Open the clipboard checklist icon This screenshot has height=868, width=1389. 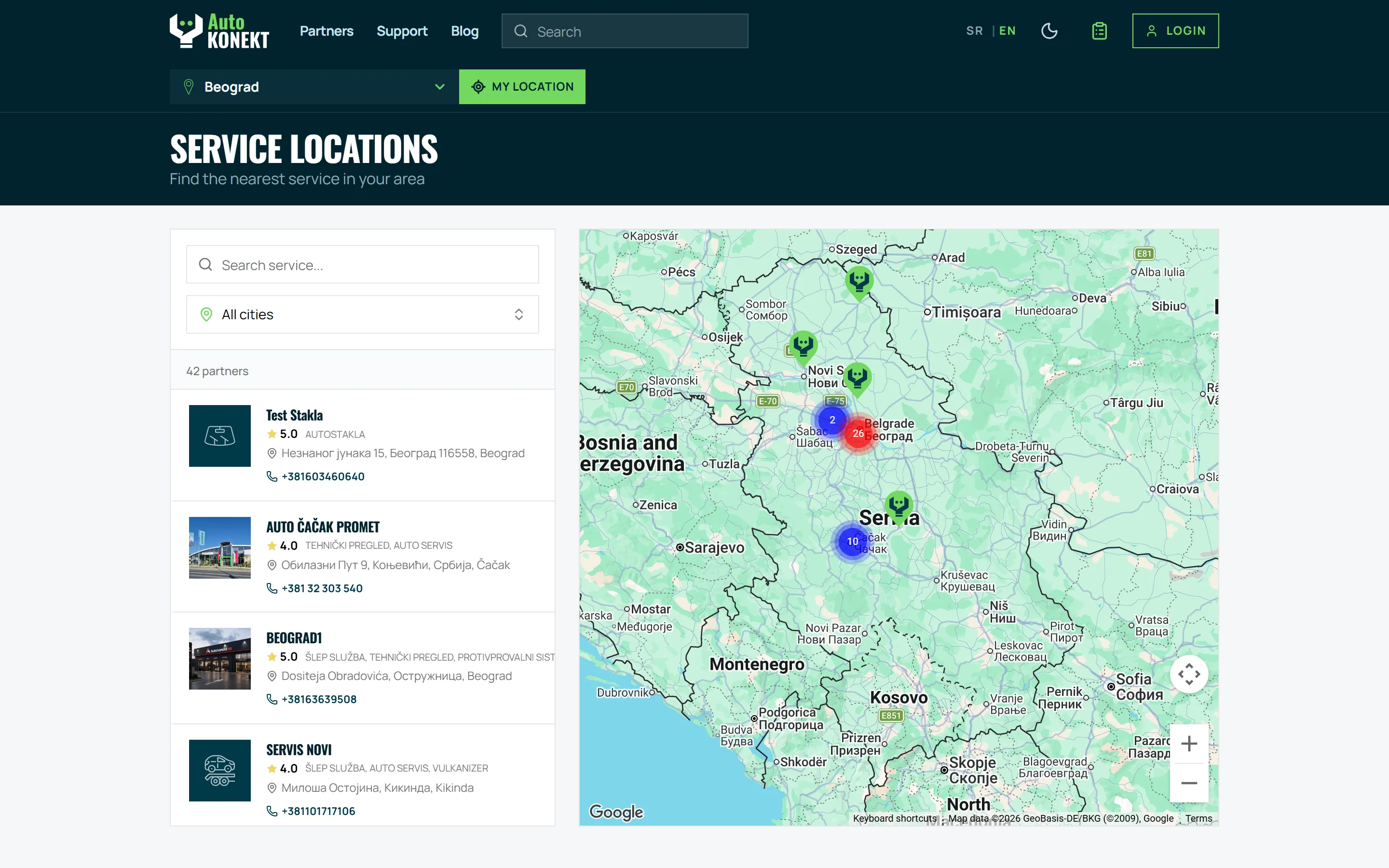[1099, 31]
